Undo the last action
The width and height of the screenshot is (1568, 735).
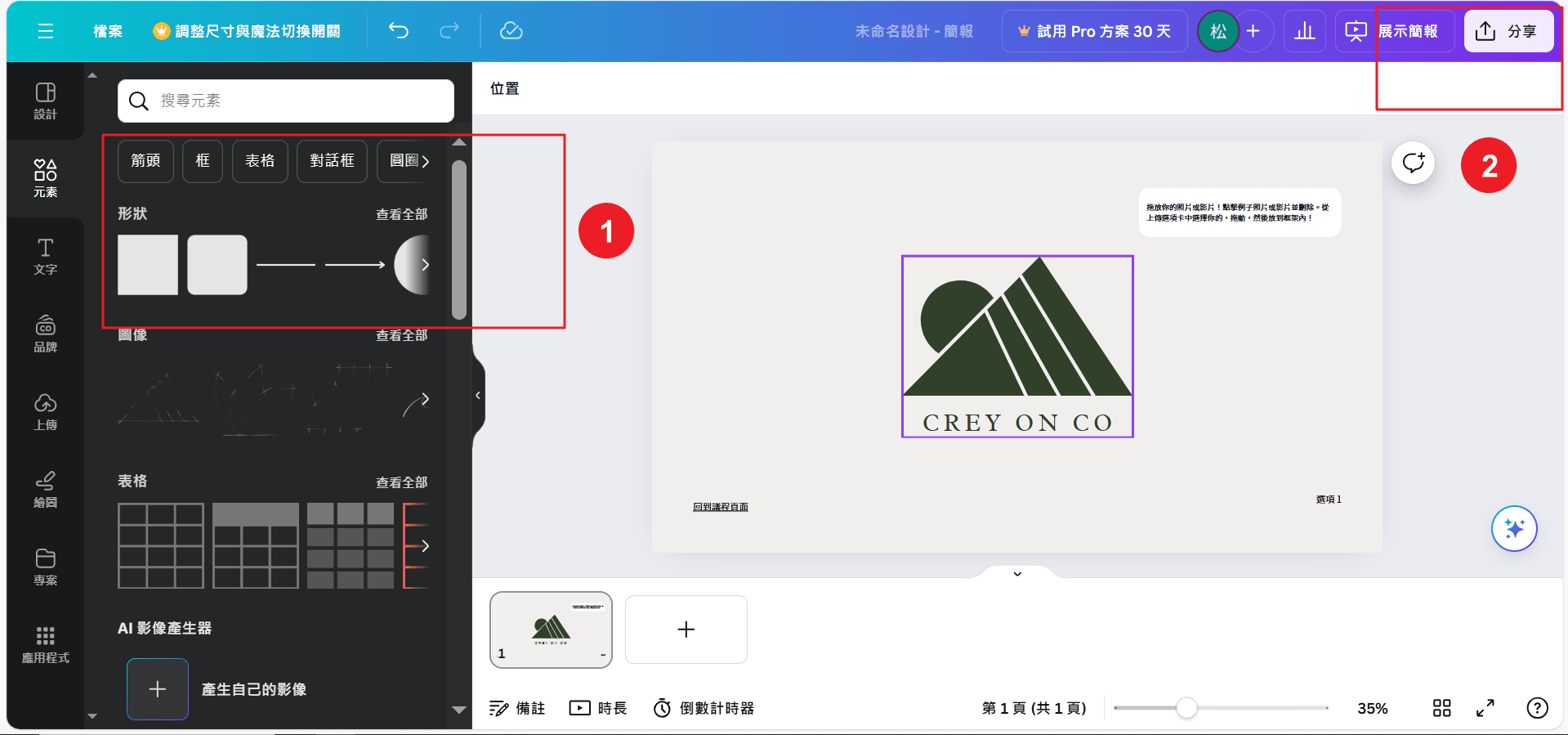tap(399, 31)
